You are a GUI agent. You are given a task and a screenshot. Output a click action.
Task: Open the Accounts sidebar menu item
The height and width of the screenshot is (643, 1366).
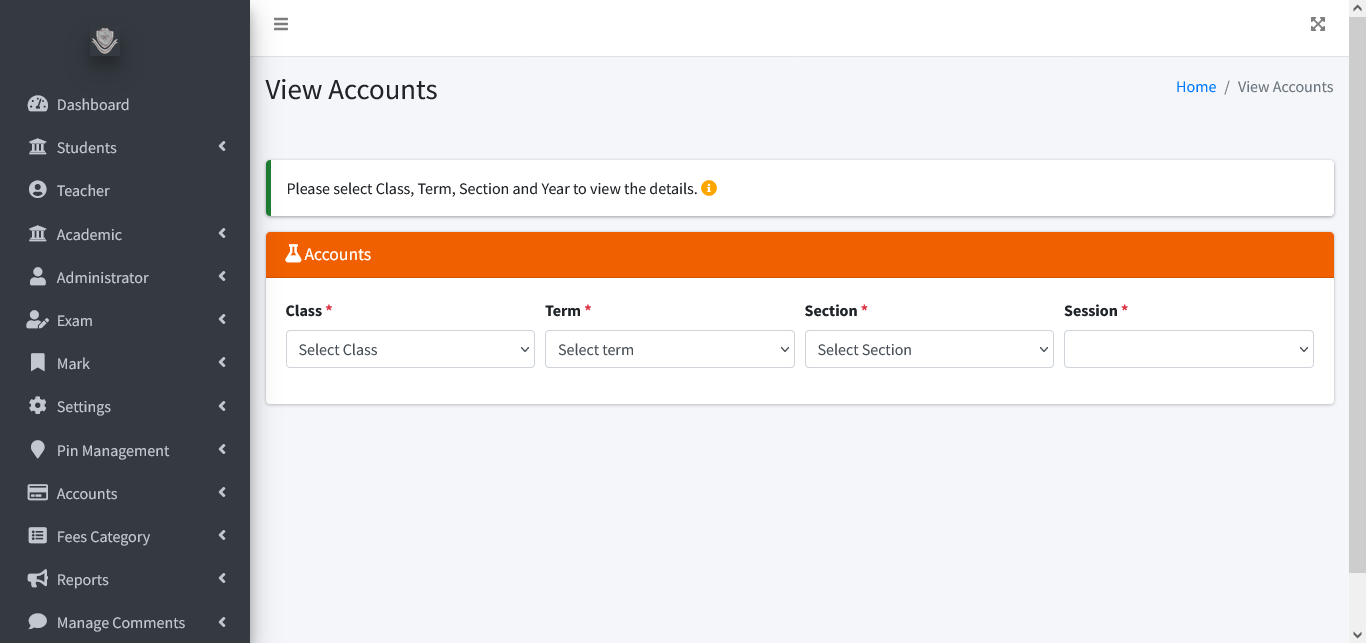pyautogui.click(x=125, y=493)
